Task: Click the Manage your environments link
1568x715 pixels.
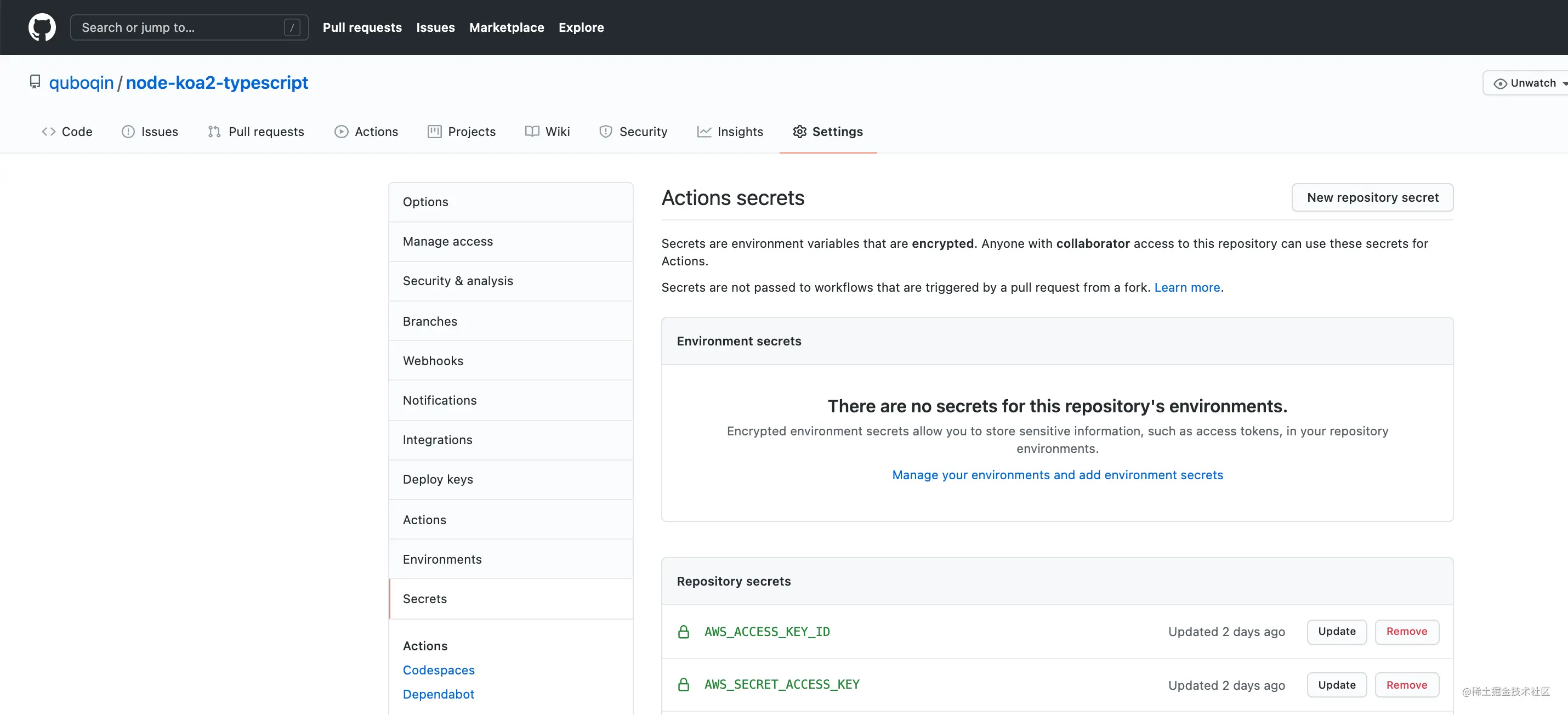Action: coord(1058,474)
